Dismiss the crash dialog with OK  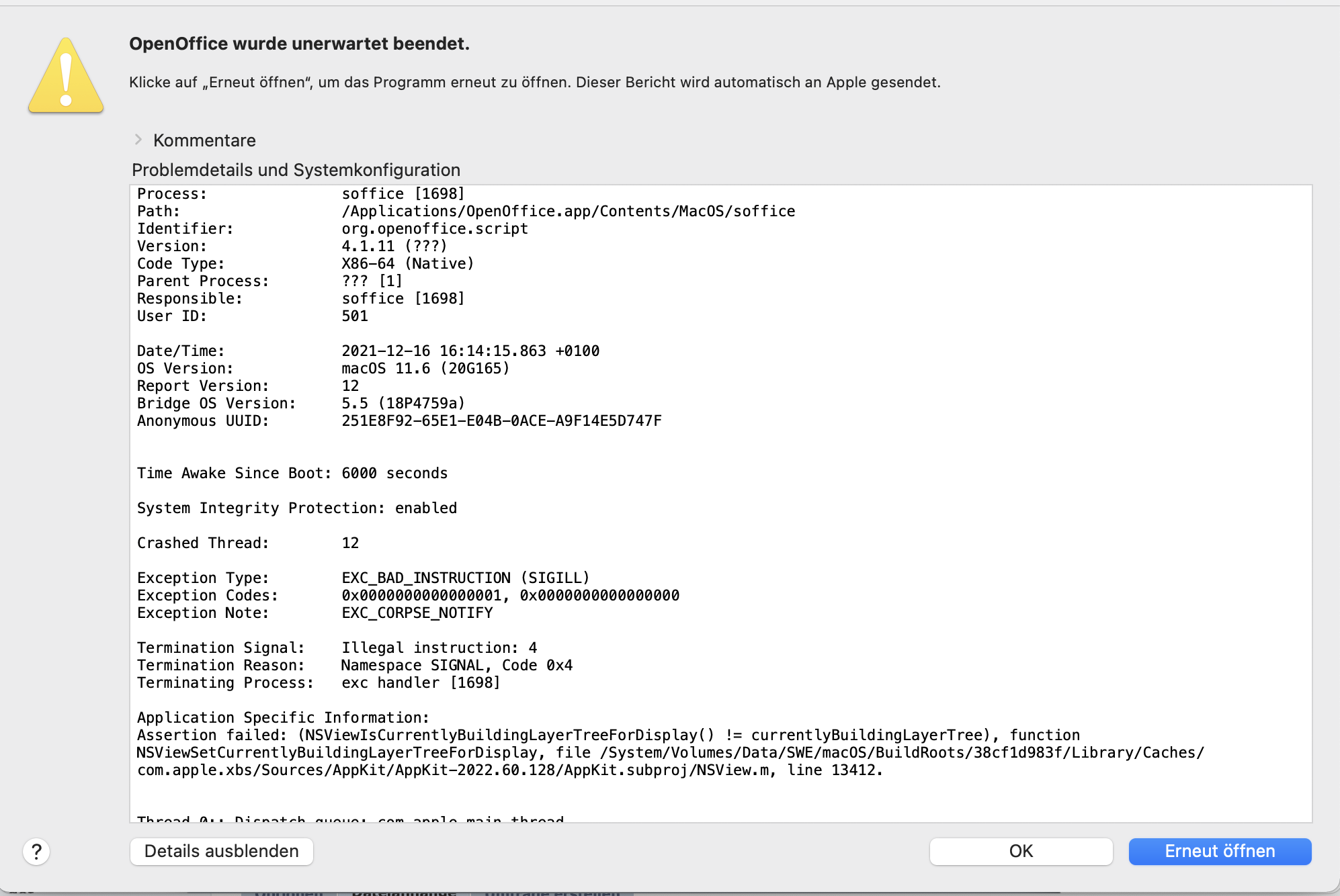(x=1020, y=852)
